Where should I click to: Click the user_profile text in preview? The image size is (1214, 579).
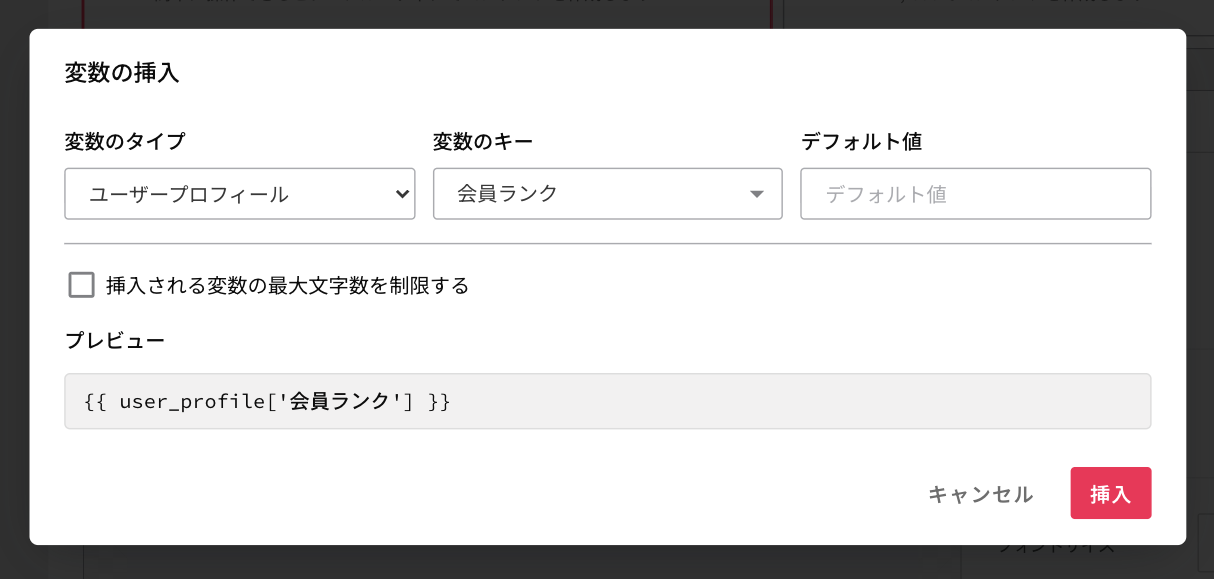(x=194, y=402)
